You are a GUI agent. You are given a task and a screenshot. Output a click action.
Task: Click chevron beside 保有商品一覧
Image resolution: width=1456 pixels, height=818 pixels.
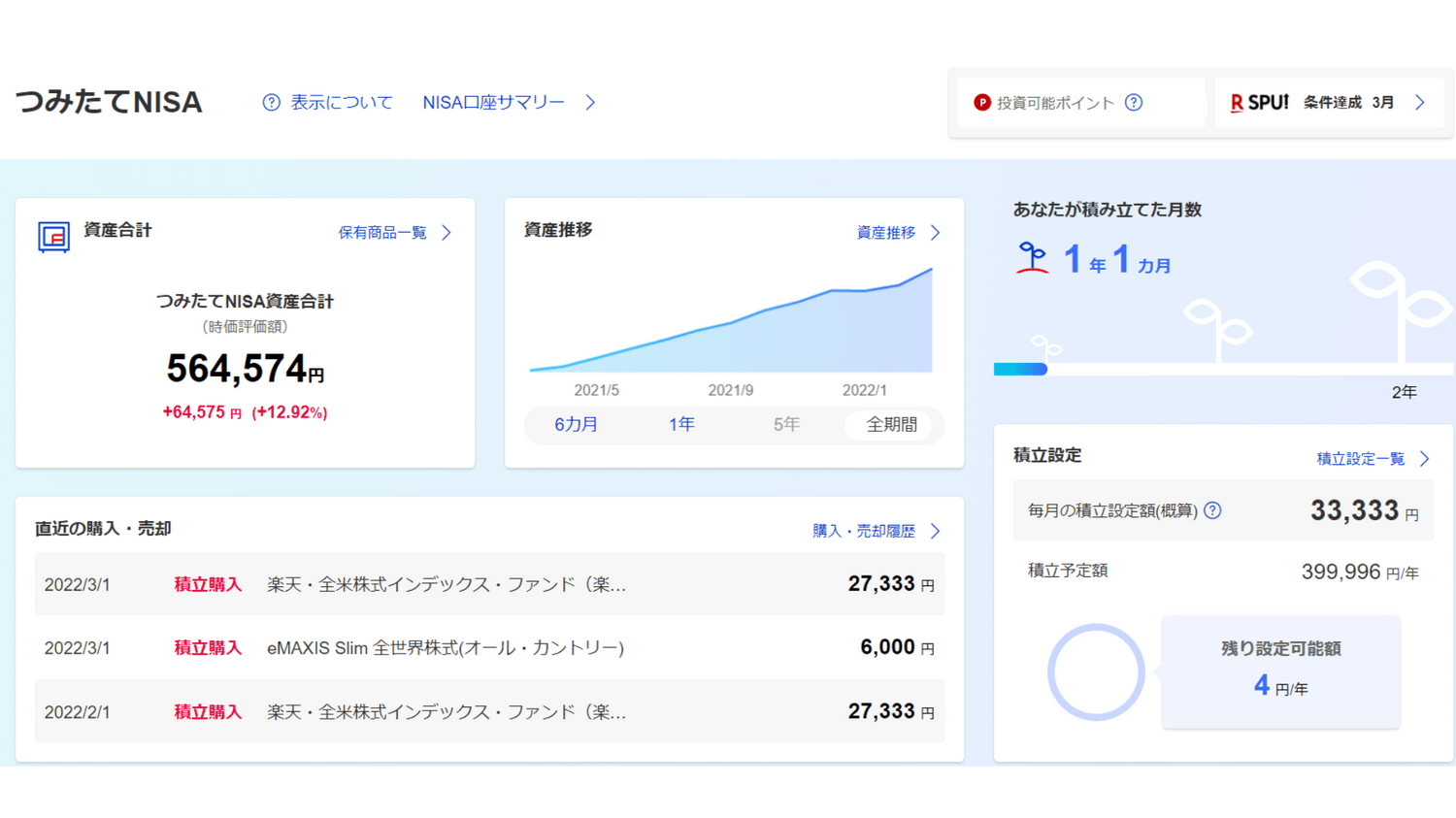point(447,233)
